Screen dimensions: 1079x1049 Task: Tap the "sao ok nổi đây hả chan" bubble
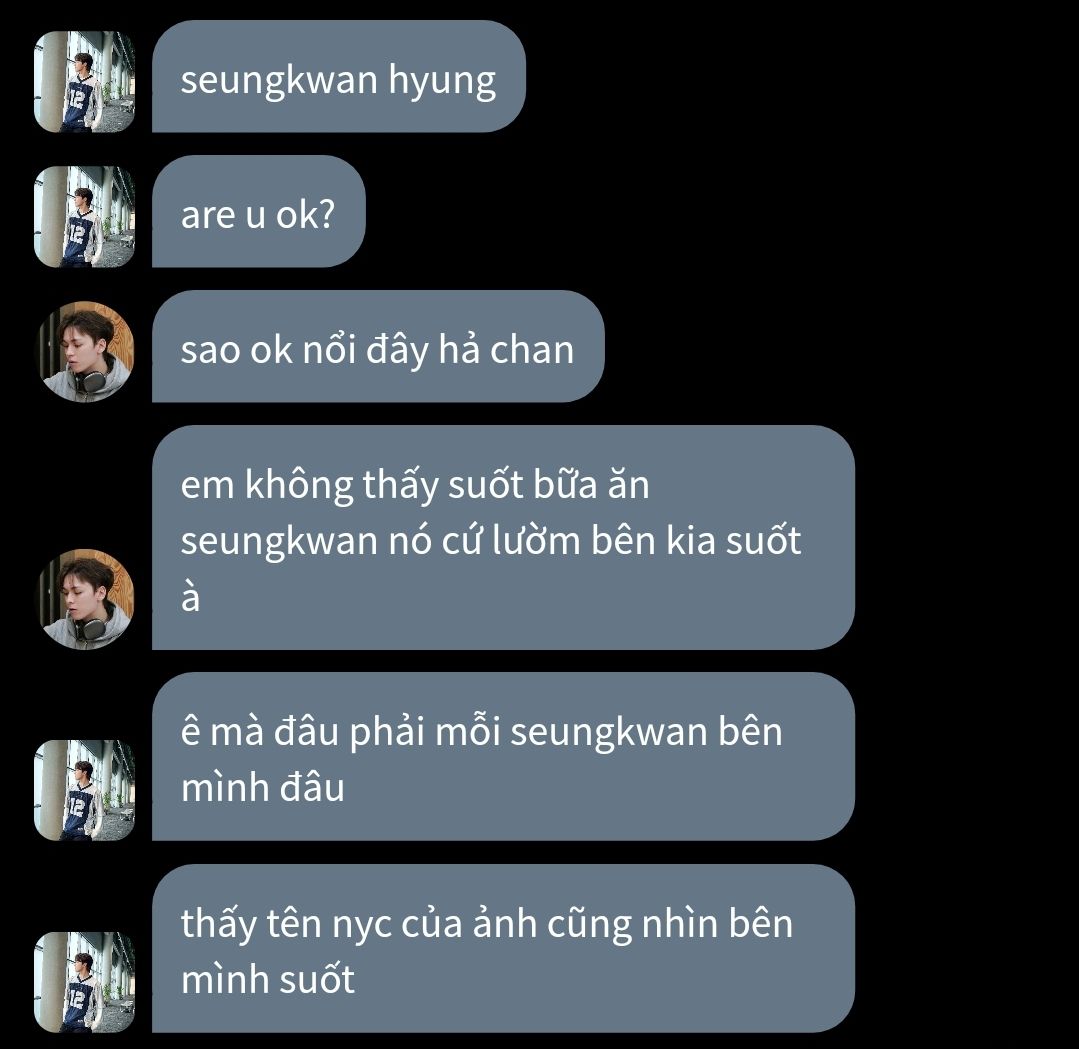point(378,346)
